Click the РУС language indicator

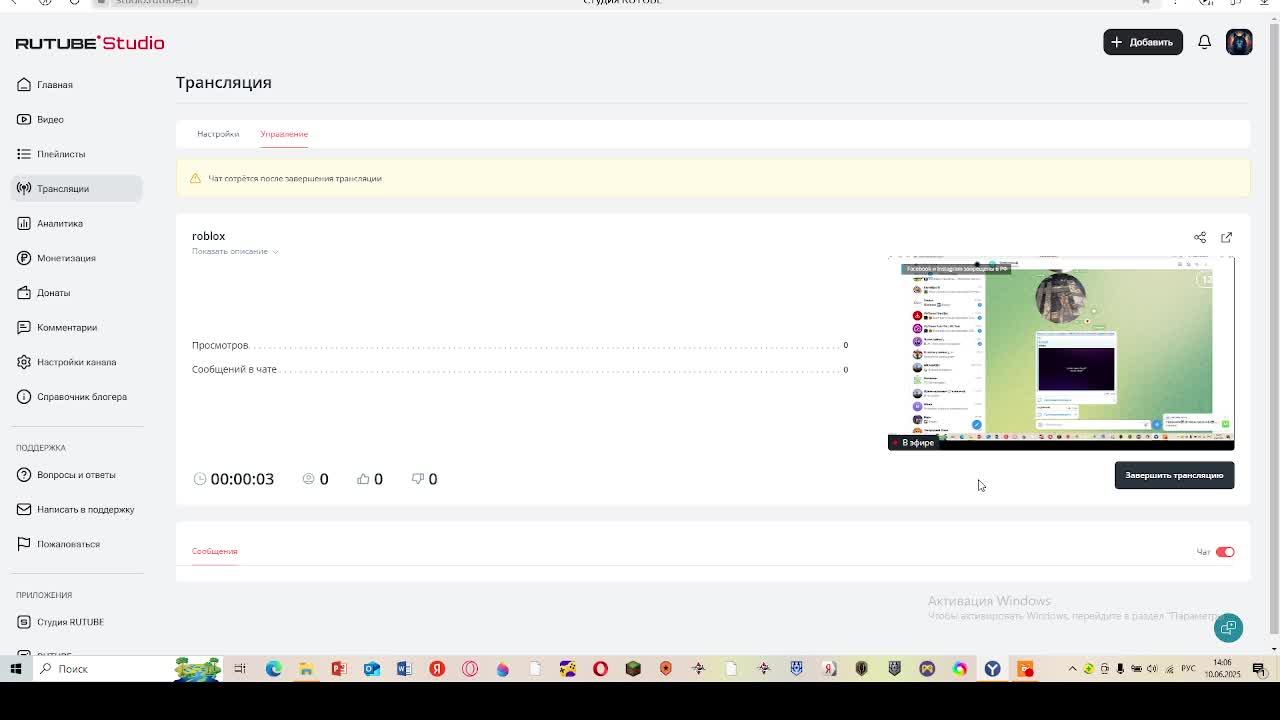[1188, 669]
